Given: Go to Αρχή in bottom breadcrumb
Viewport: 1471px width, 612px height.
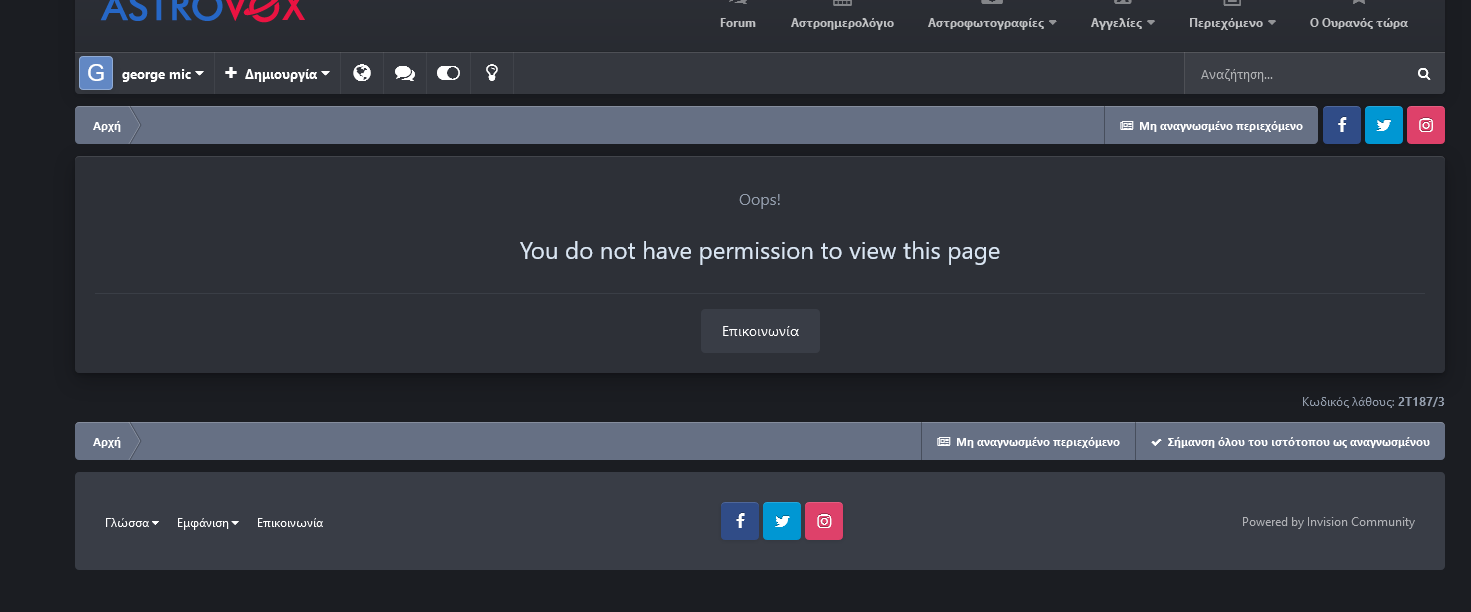Looking at the screenshot, I should (107, 442).
